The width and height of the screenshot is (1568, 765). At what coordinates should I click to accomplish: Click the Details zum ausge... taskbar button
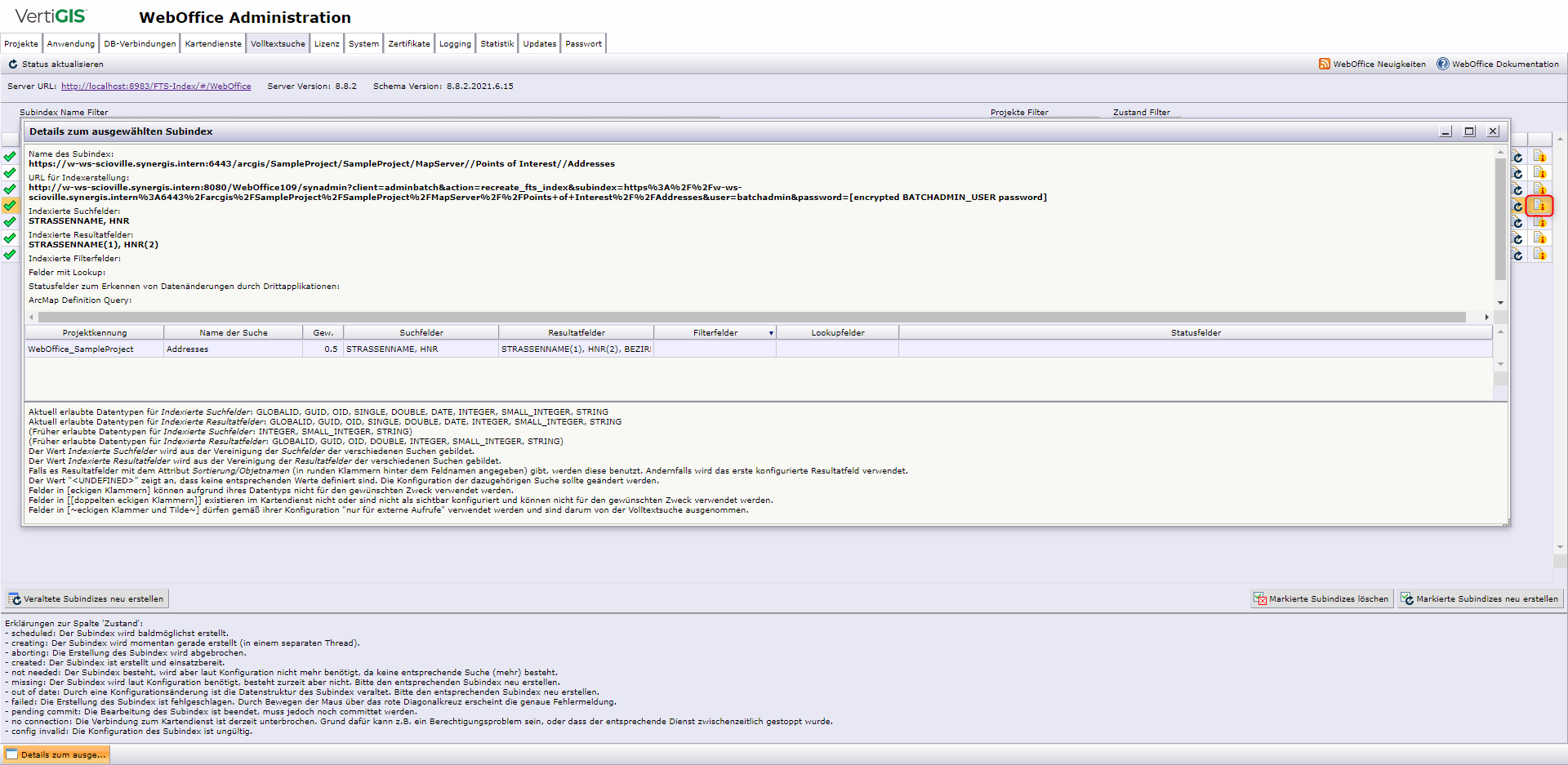(56, 754)
